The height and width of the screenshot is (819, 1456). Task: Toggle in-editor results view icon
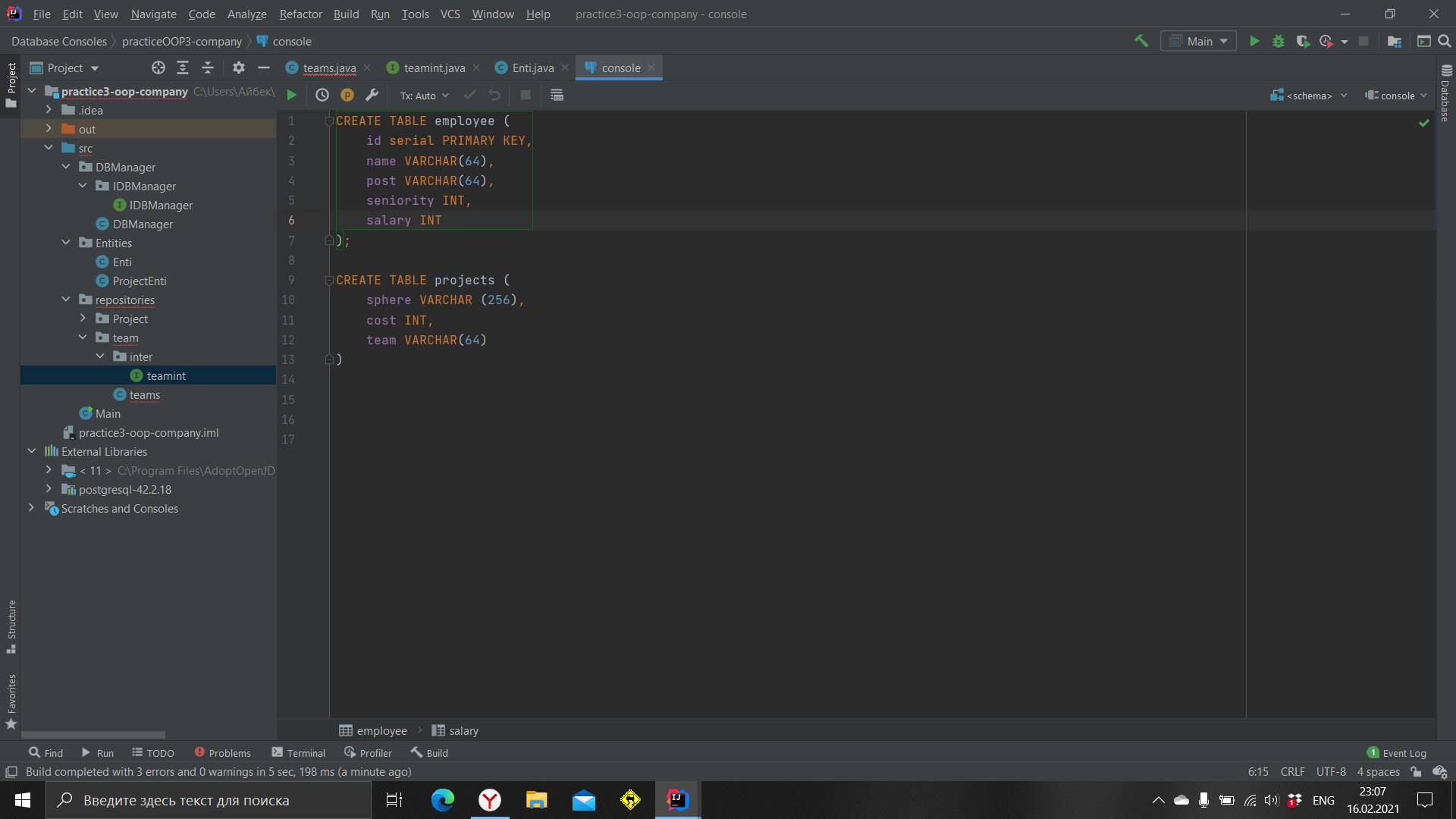pyautogui.click(x=557, y=96)
